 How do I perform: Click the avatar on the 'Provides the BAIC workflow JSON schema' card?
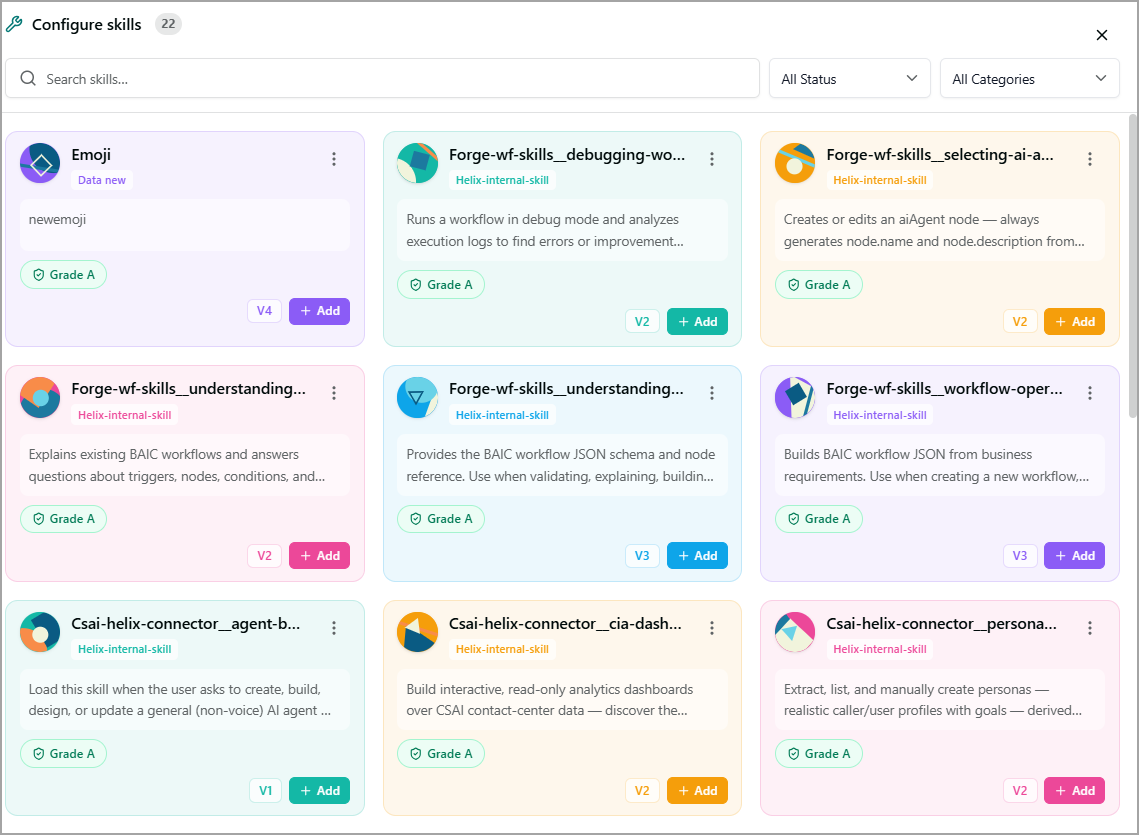tap(418, 398)
